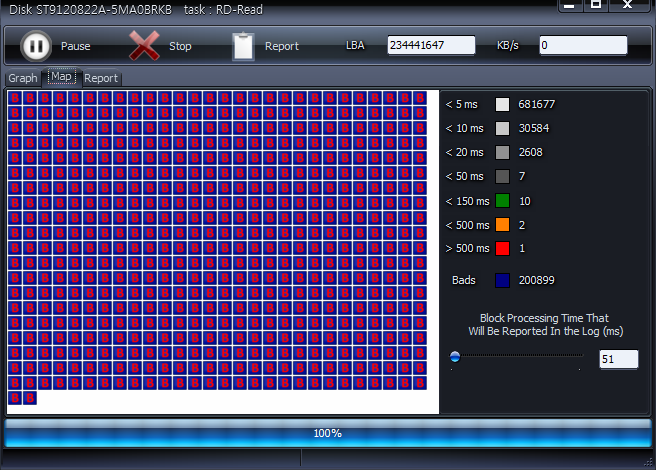Click the dark gray < 50 ms swatch
This screenshot has height=470, width=656.
pyautogui.click(x=503, y=176)
